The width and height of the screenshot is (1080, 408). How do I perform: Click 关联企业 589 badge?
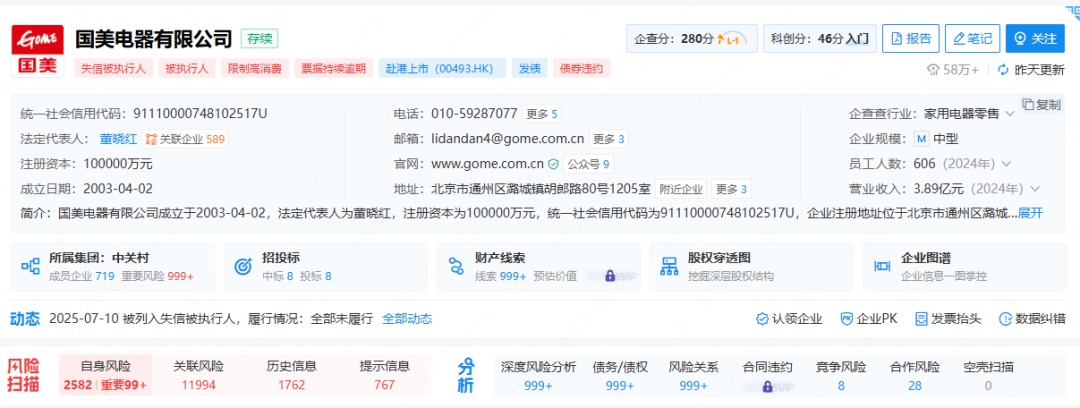pyautogui.click(x=185, y=139)
